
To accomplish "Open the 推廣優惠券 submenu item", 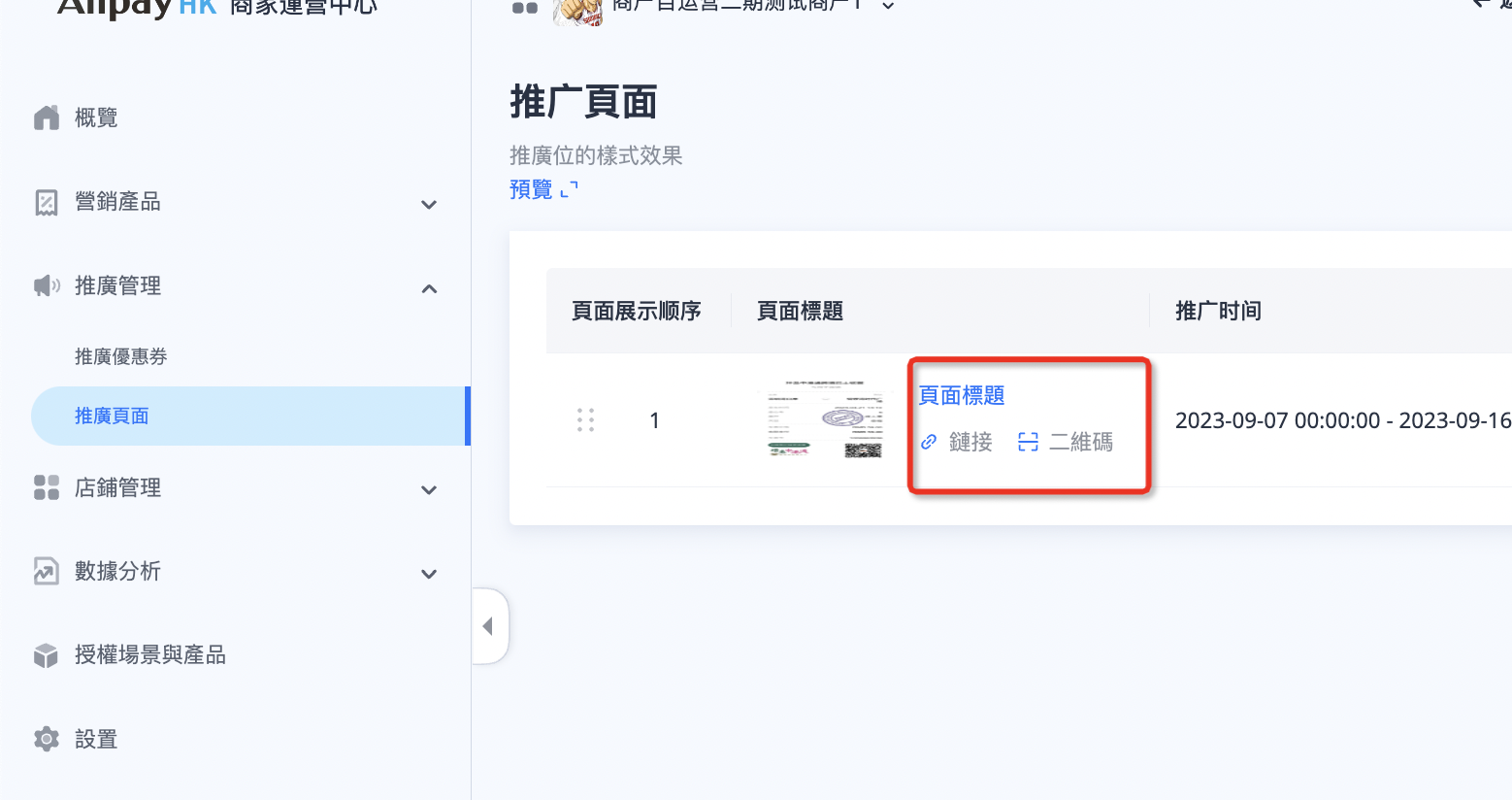I will (x=121, y=356).
